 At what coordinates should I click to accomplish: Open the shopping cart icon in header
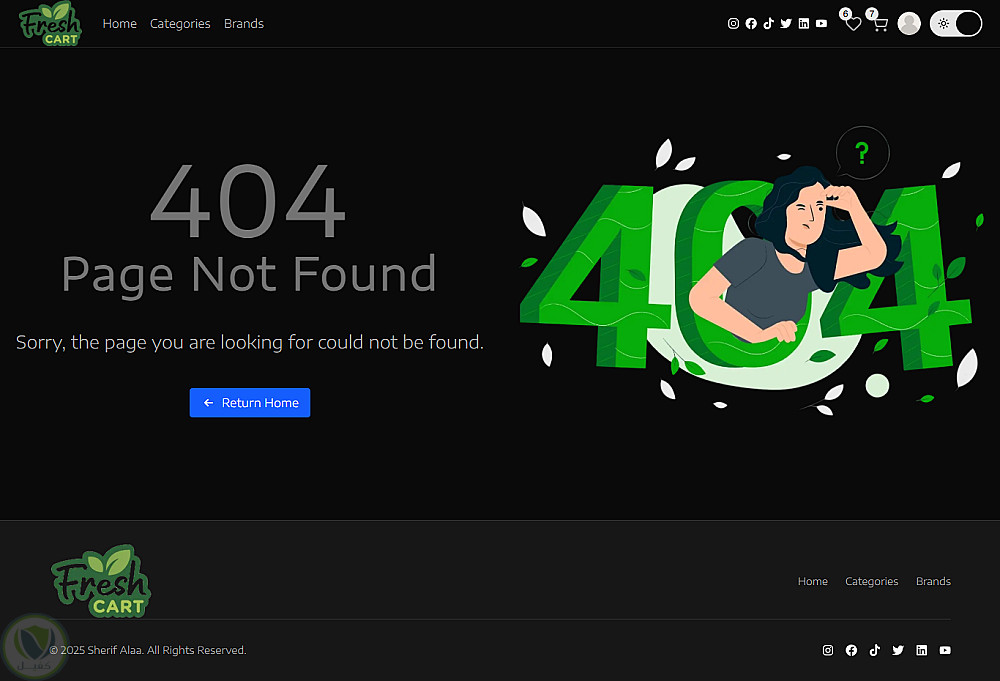coord(880,24)
